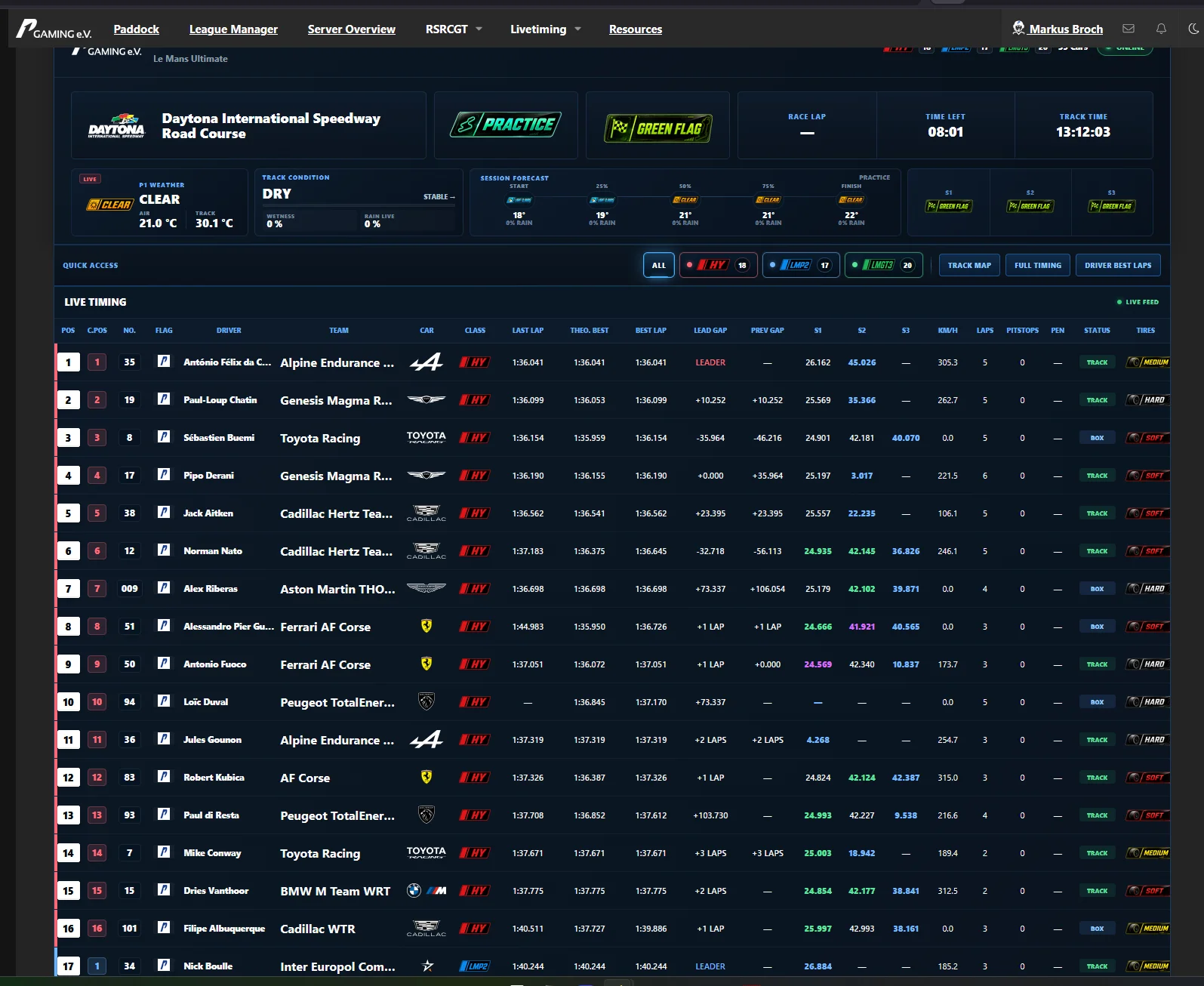Open Driver Best Laps
Image resolution: width=1204 pixels, height=986 pixels.
[1118, 265]
